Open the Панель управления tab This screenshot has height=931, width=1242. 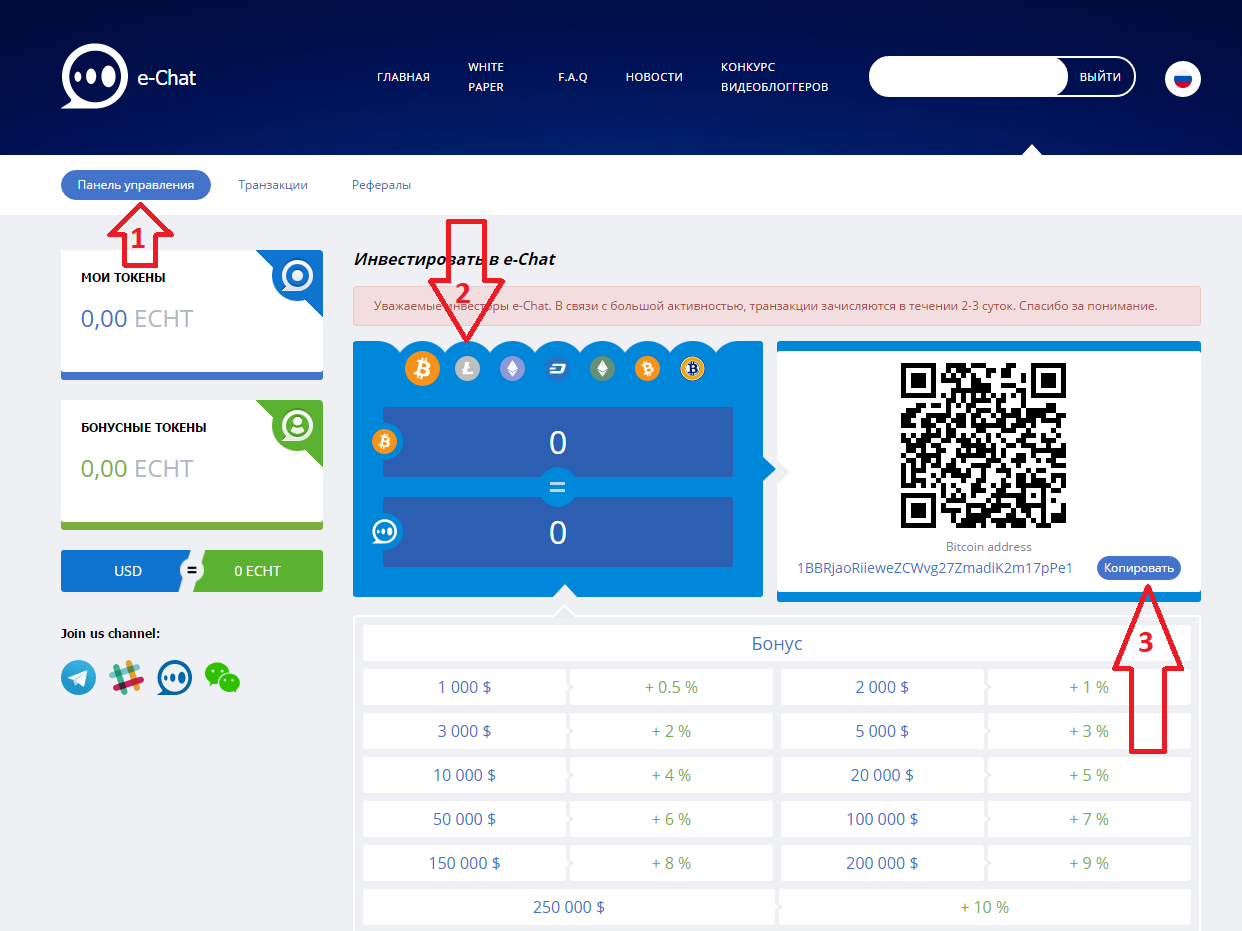click(136, 185)
